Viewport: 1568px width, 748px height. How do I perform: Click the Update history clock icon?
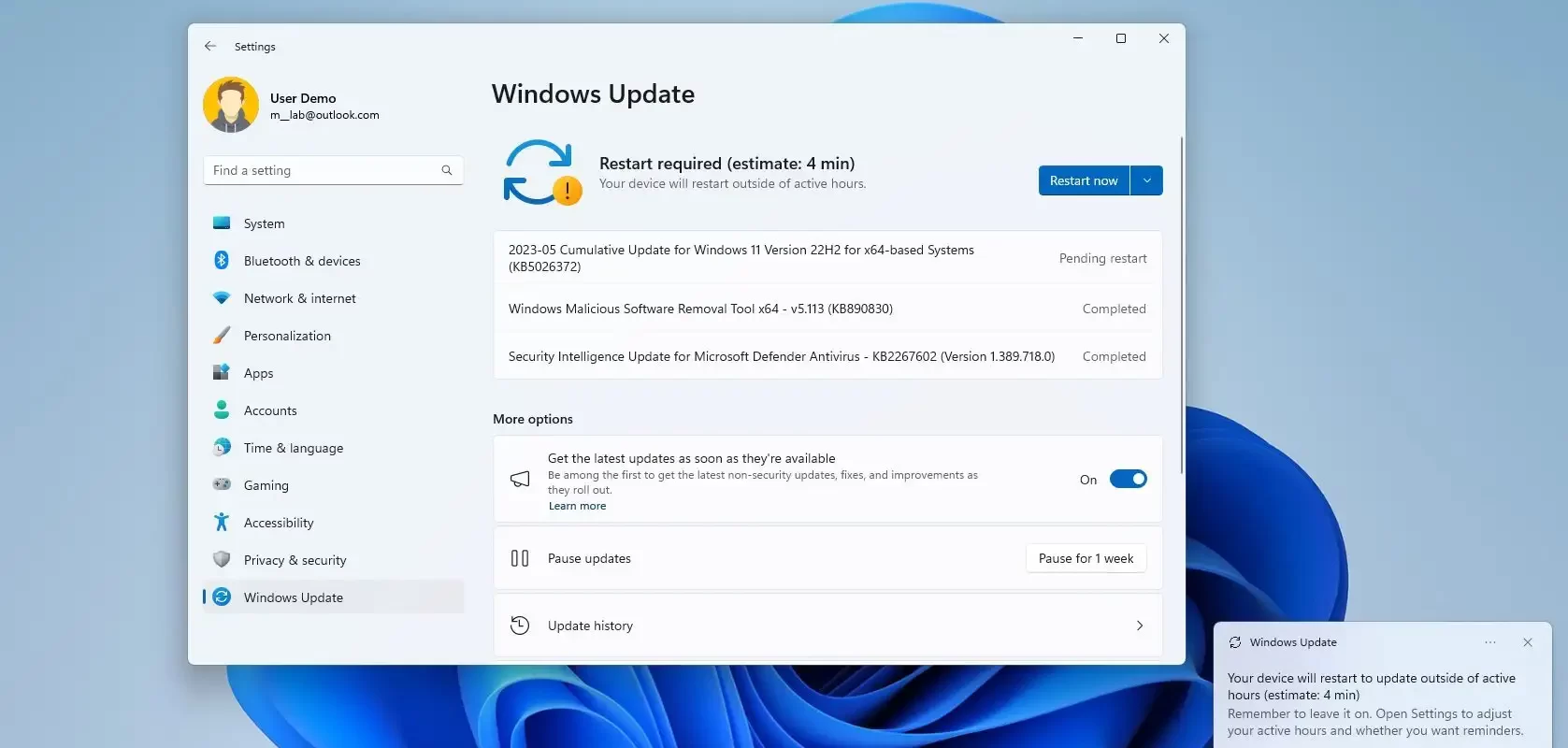pos(520,626)
